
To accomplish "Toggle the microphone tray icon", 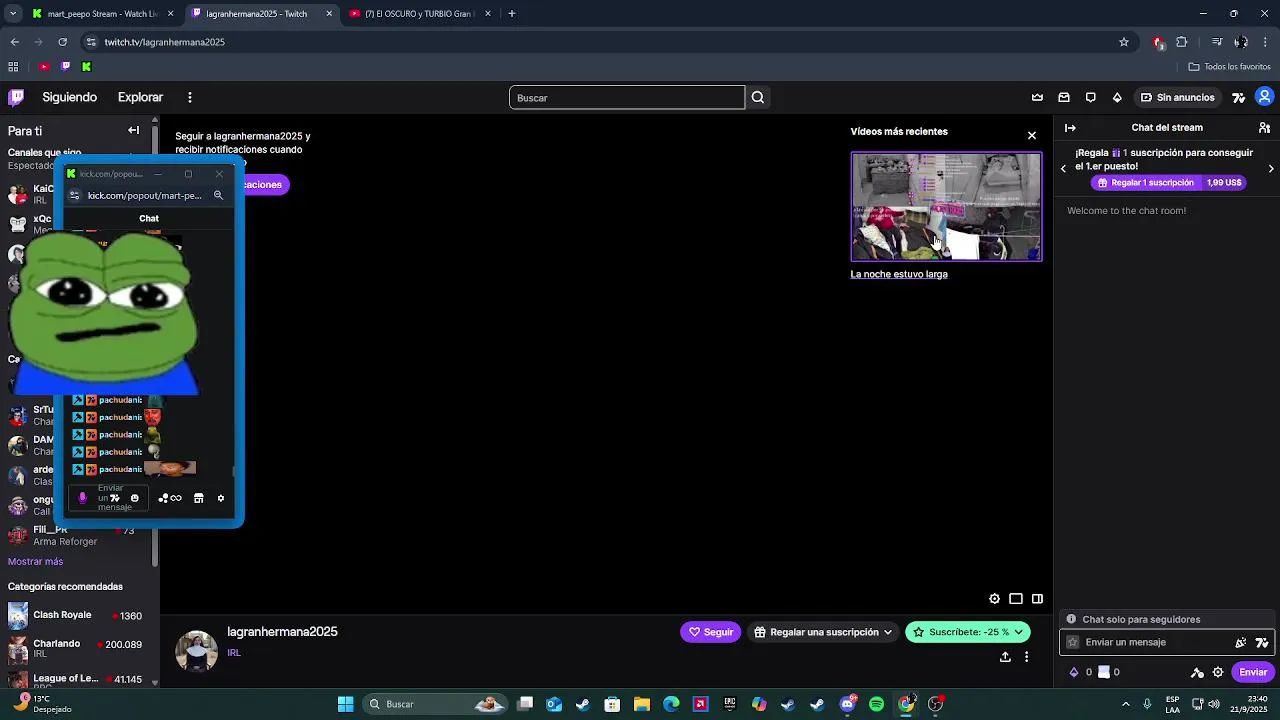I will [x=1147, y=704].
